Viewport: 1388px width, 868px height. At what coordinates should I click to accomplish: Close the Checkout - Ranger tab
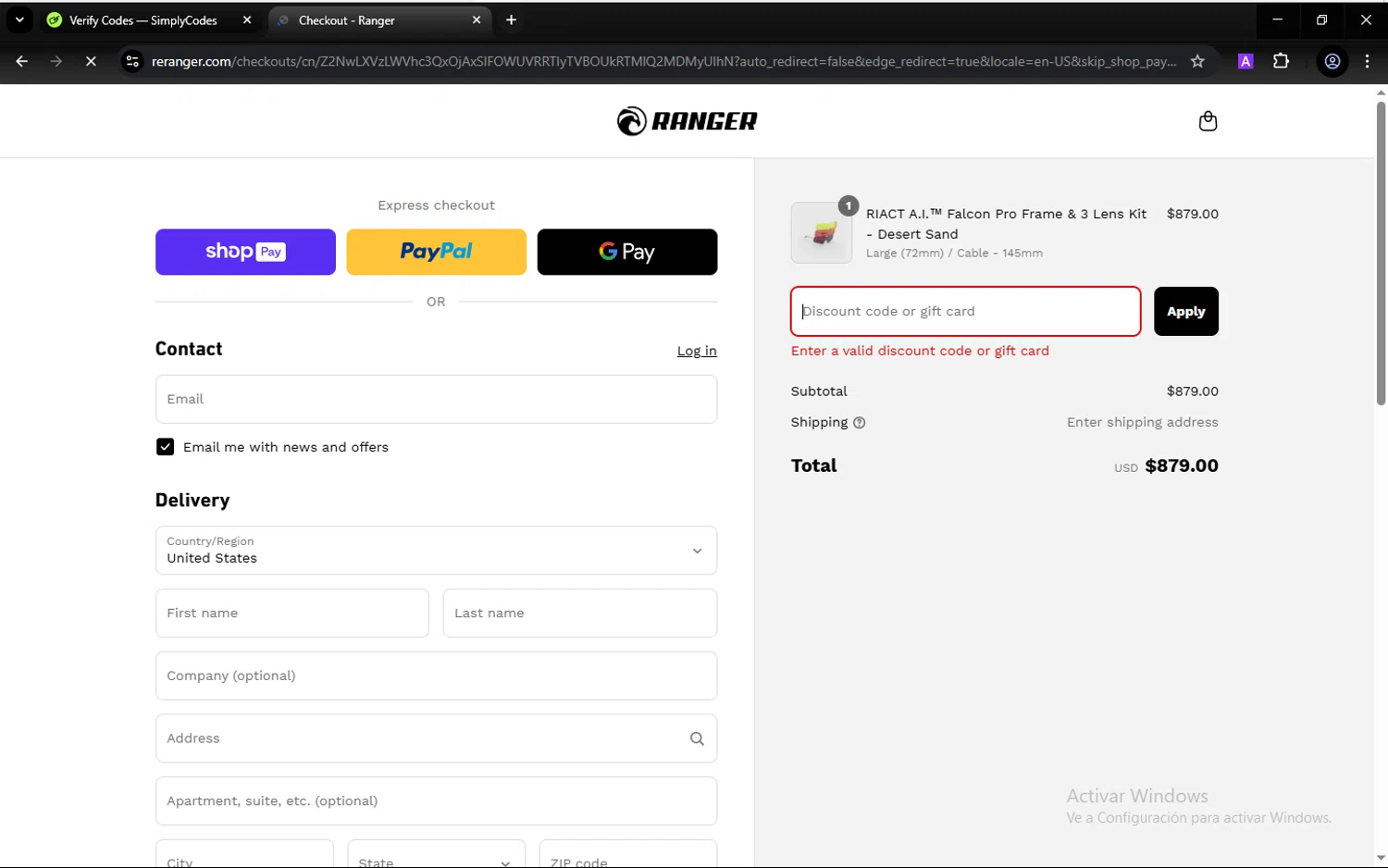pos(477,20)
